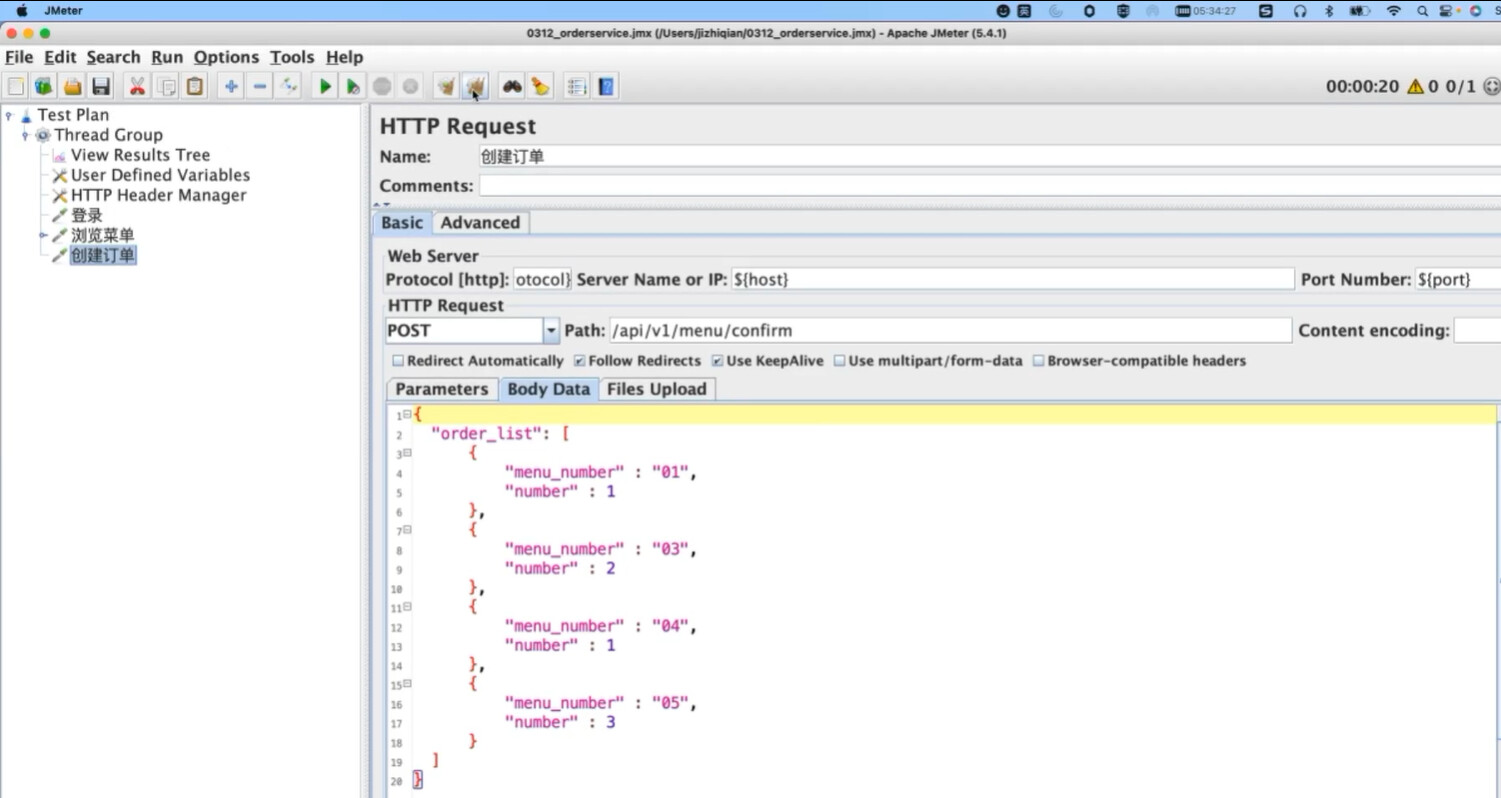Start the test with the green play icon
The width and height of the screenshot is (1501, 798).
click(x=325, y=87)
